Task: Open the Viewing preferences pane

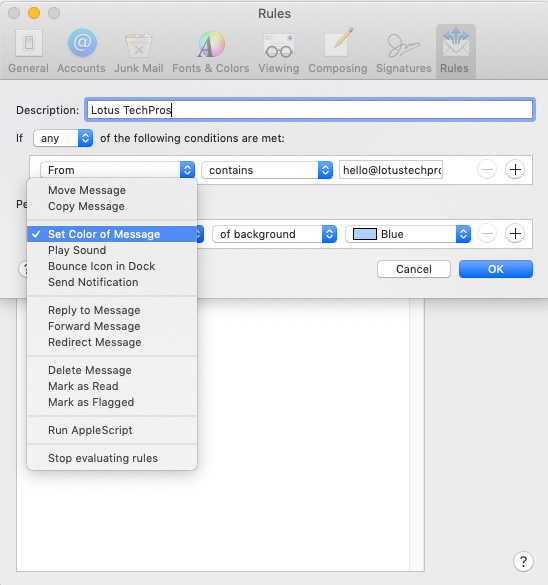Action: pos(279,52)
